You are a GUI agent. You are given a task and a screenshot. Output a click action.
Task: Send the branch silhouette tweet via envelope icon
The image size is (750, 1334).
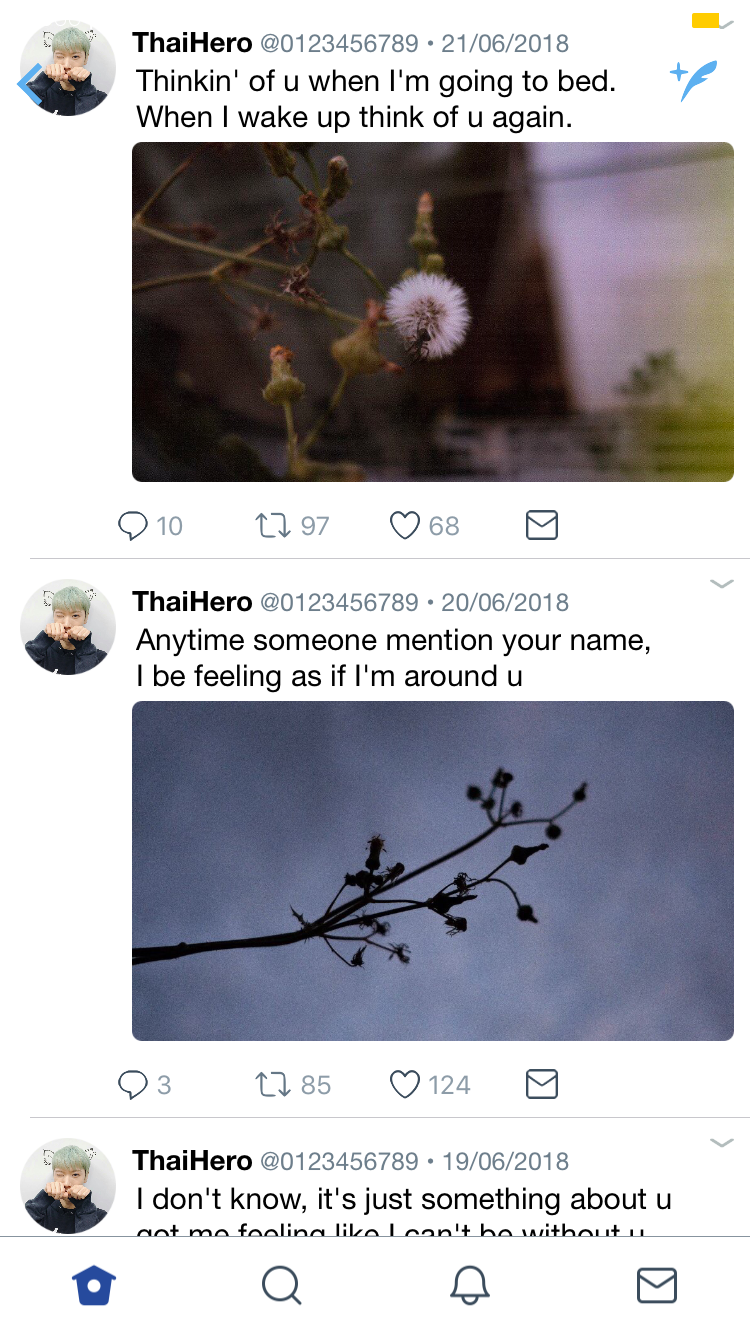pos(541,1084)
